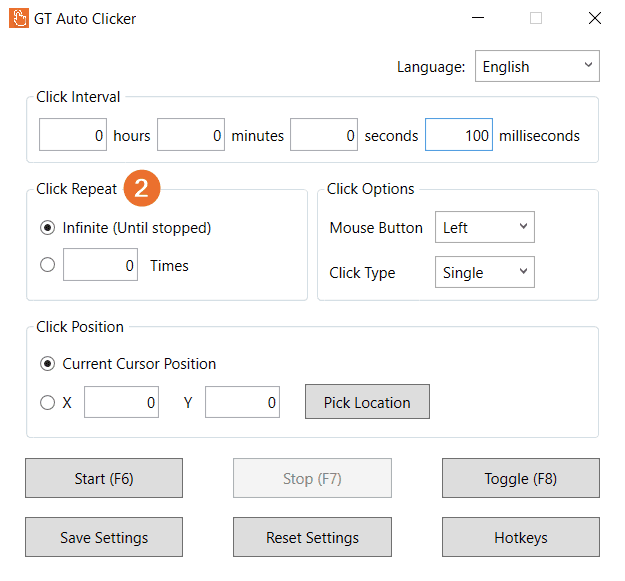Screen dimensions: 625x581
Task: Click the X coordinate input field
Action: pos(122,402)
